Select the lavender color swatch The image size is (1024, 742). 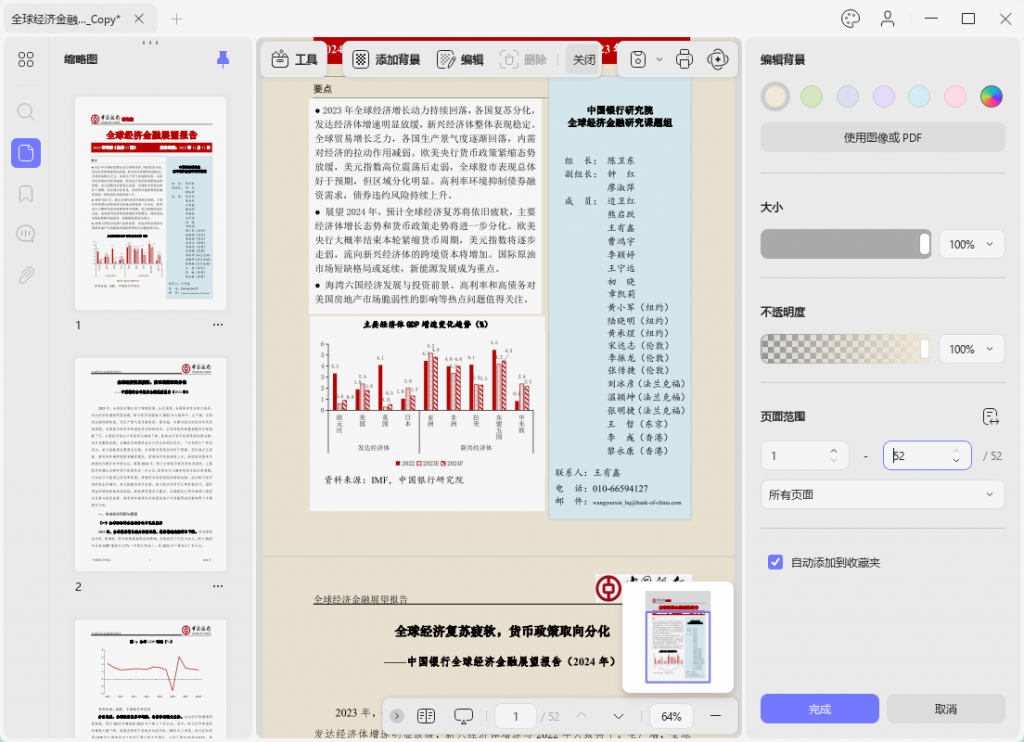(x=884, y=97)
